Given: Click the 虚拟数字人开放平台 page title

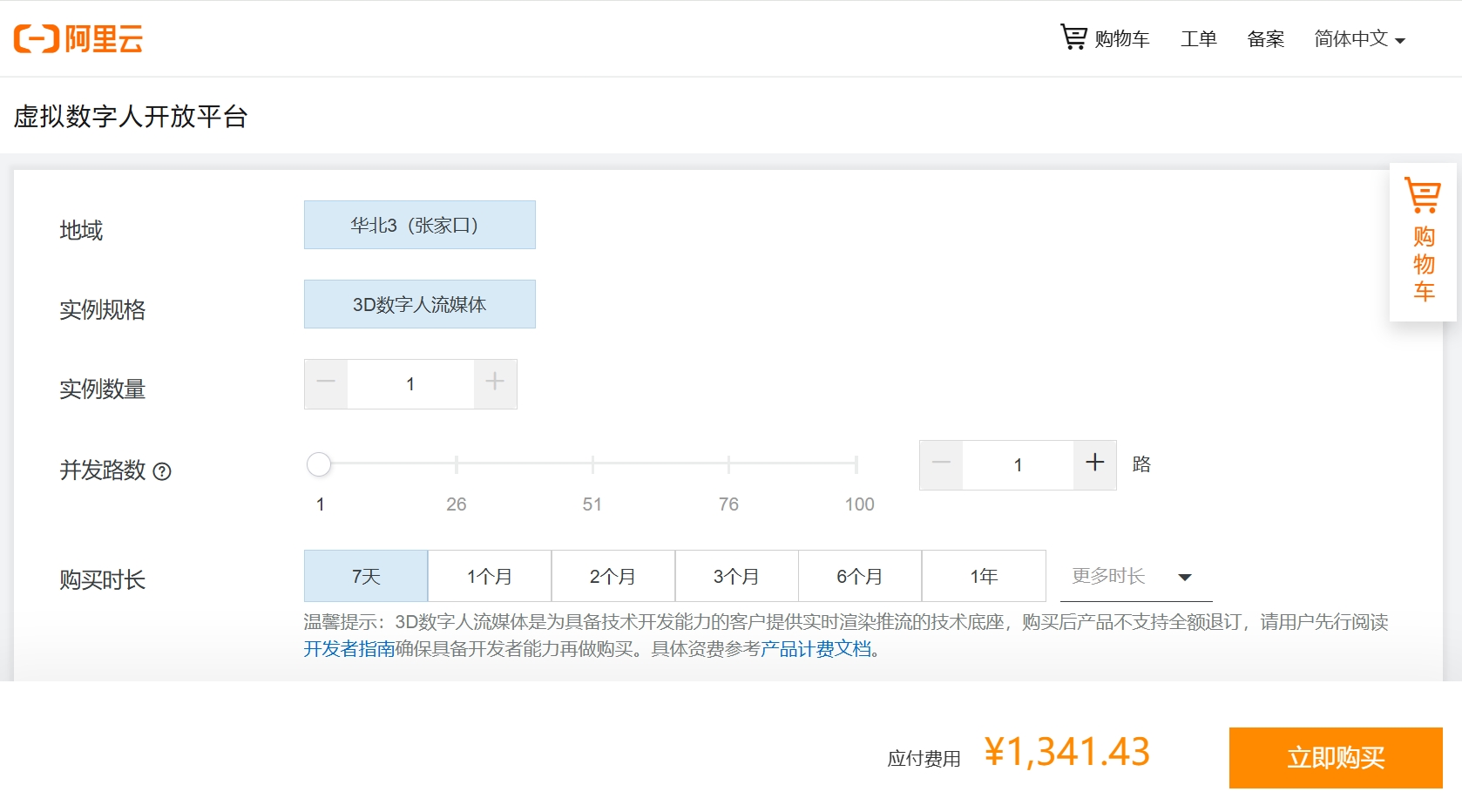Looking at the screenshot, I should tap(131, 116).
